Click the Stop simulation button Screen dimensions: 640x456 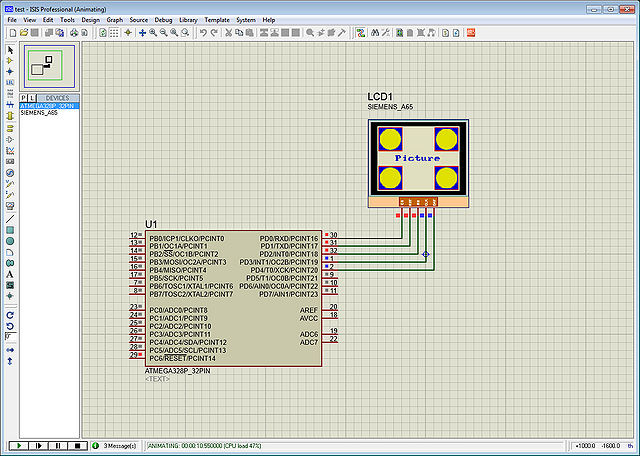point(78,446)
